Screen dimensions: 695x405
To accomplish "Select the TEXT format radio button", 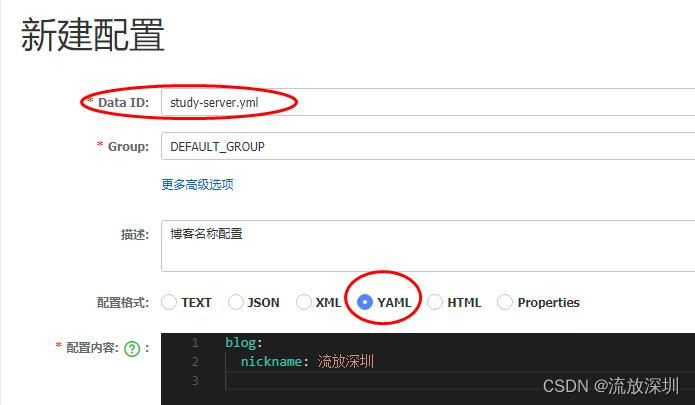I will (169, 302).
